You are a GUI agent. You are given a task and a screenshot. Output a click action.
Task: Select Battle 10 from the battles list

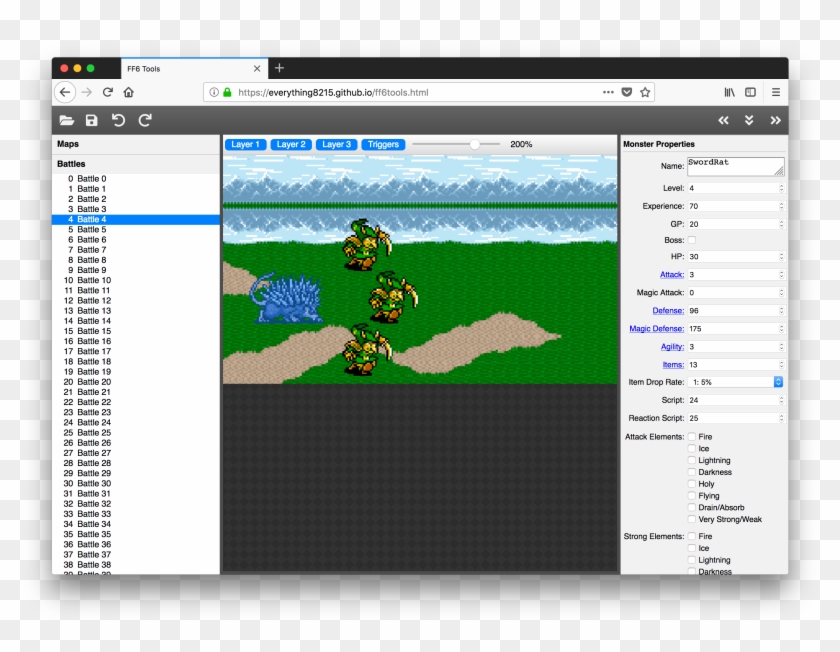[x=88, y=280]
